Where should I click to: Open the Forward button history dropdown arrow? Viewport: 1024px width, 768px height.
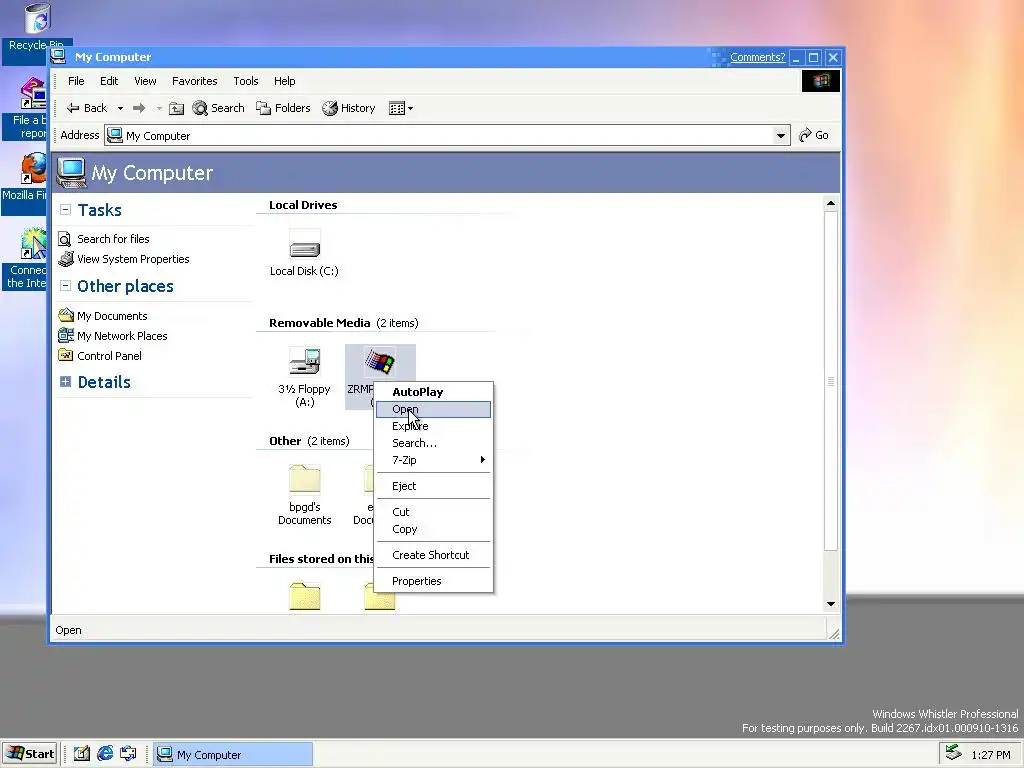[x=159, y=108]
